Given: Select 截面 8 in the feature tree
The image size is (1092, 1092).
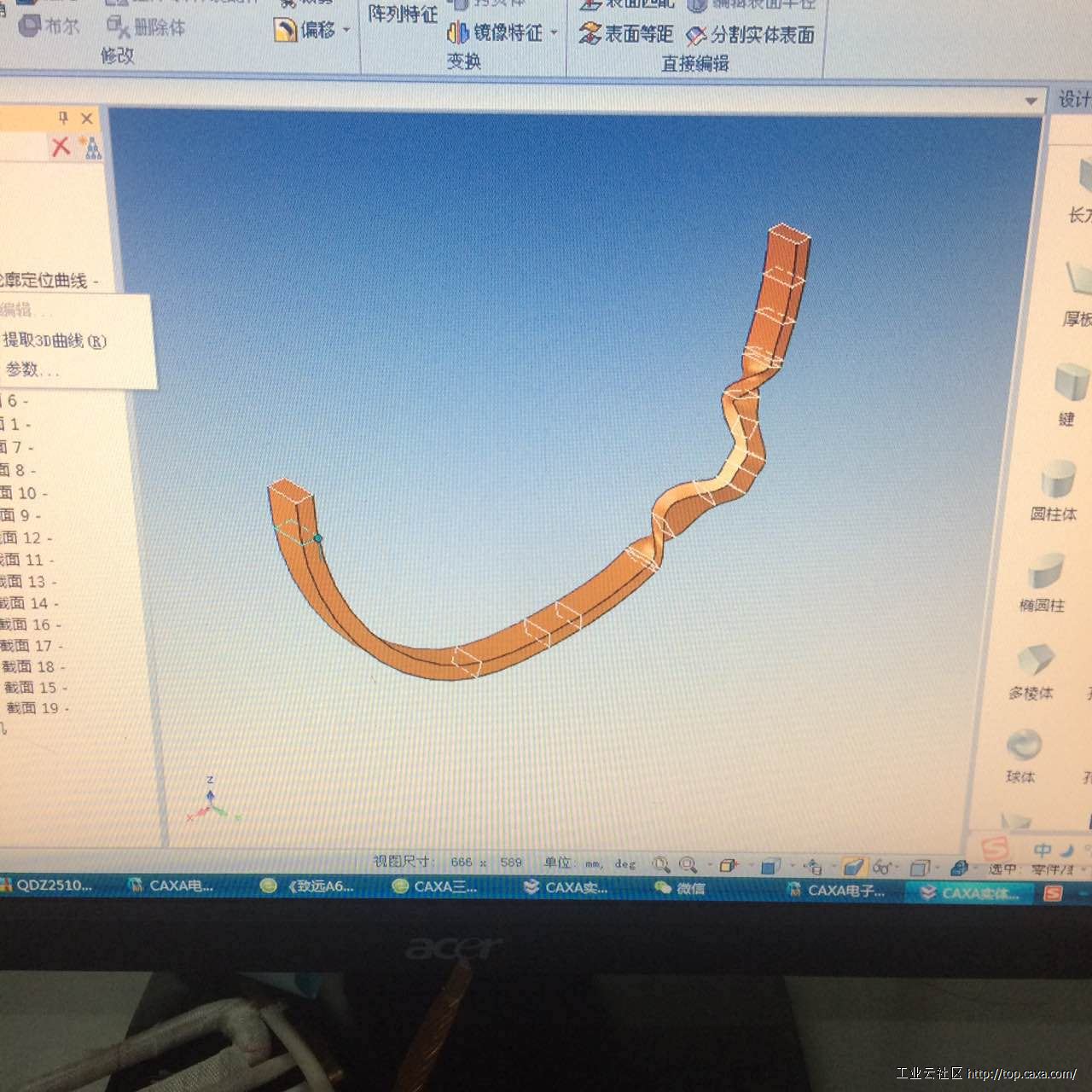Looking at the screenshot, I should coord(19,470).
